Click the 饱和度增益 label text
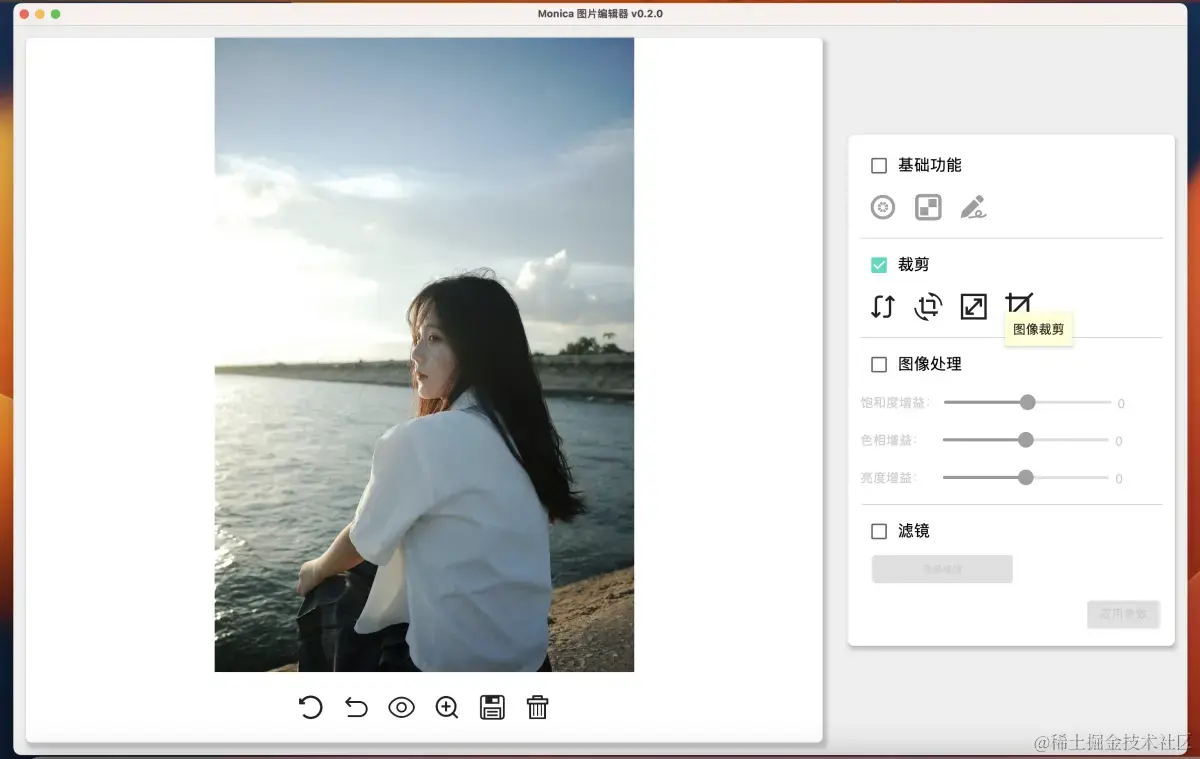Screen dimensions: 1200x759 (x=895, y=403)
